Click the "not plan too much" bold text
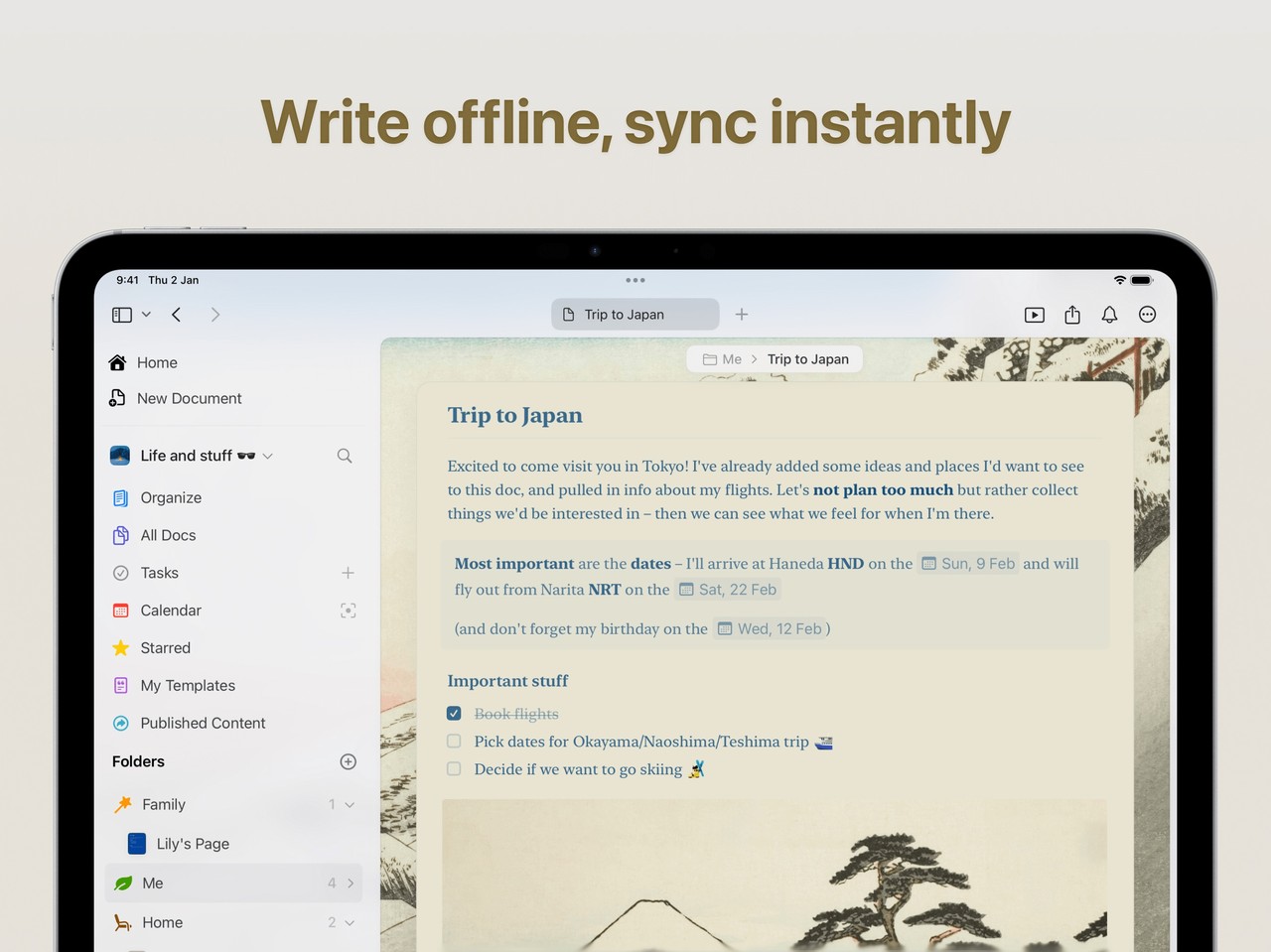Image resolution: width=1271 pixels, height=952 pixels. point(883,489)
